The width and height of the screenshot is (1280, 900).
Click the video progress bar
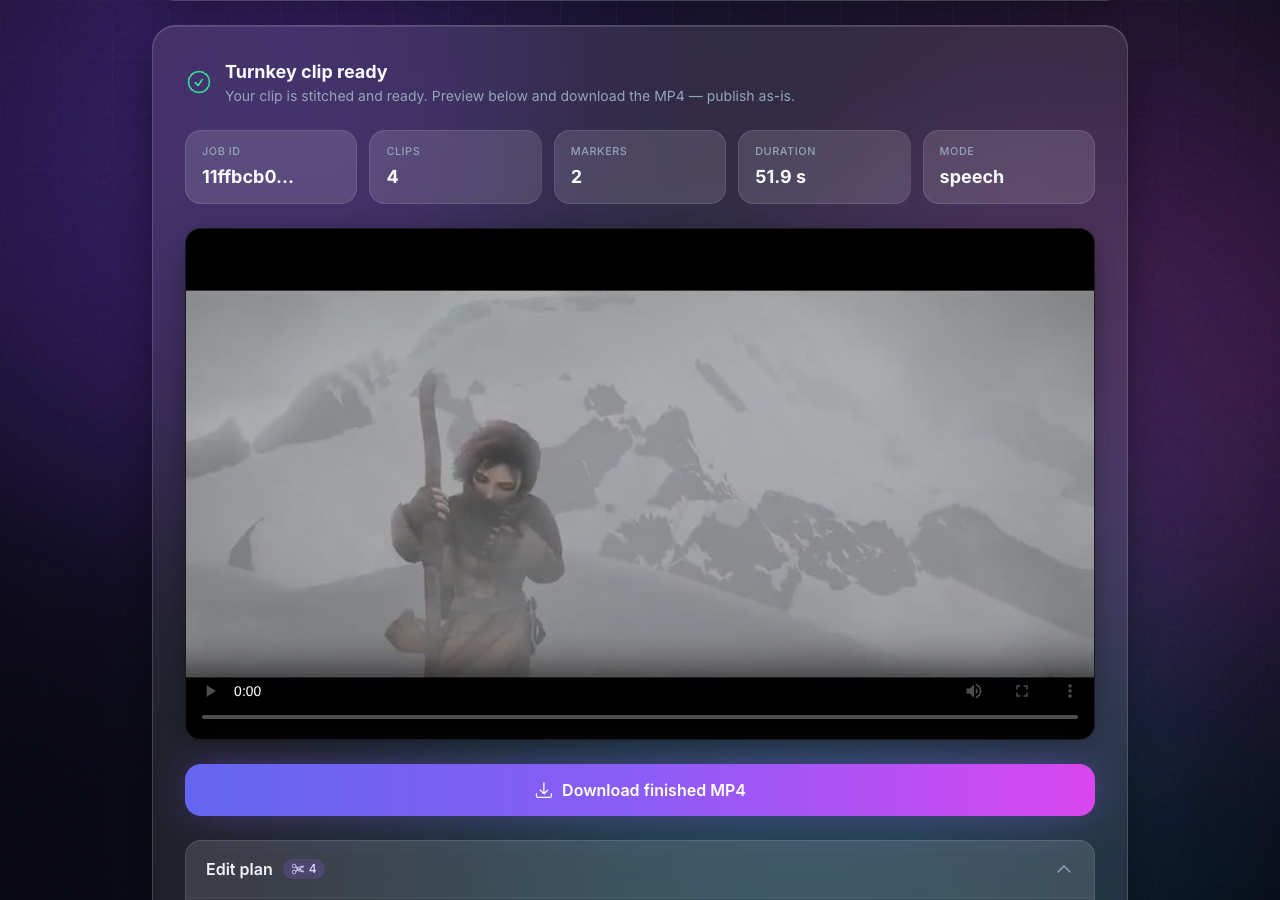point(640,716)
